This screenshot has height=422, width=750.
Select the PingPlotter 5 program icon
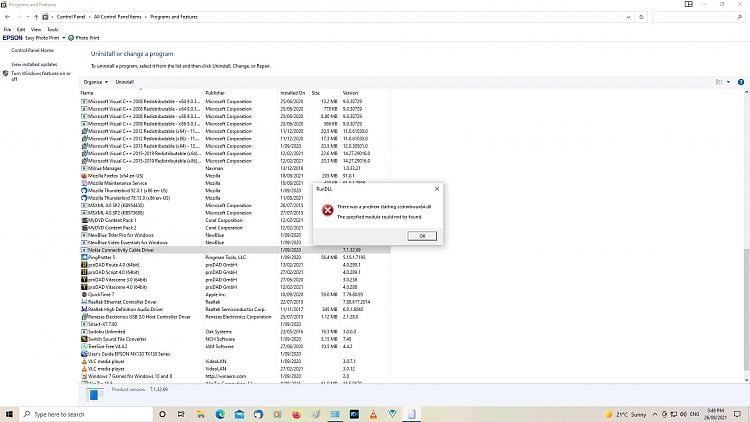(84, 257)
